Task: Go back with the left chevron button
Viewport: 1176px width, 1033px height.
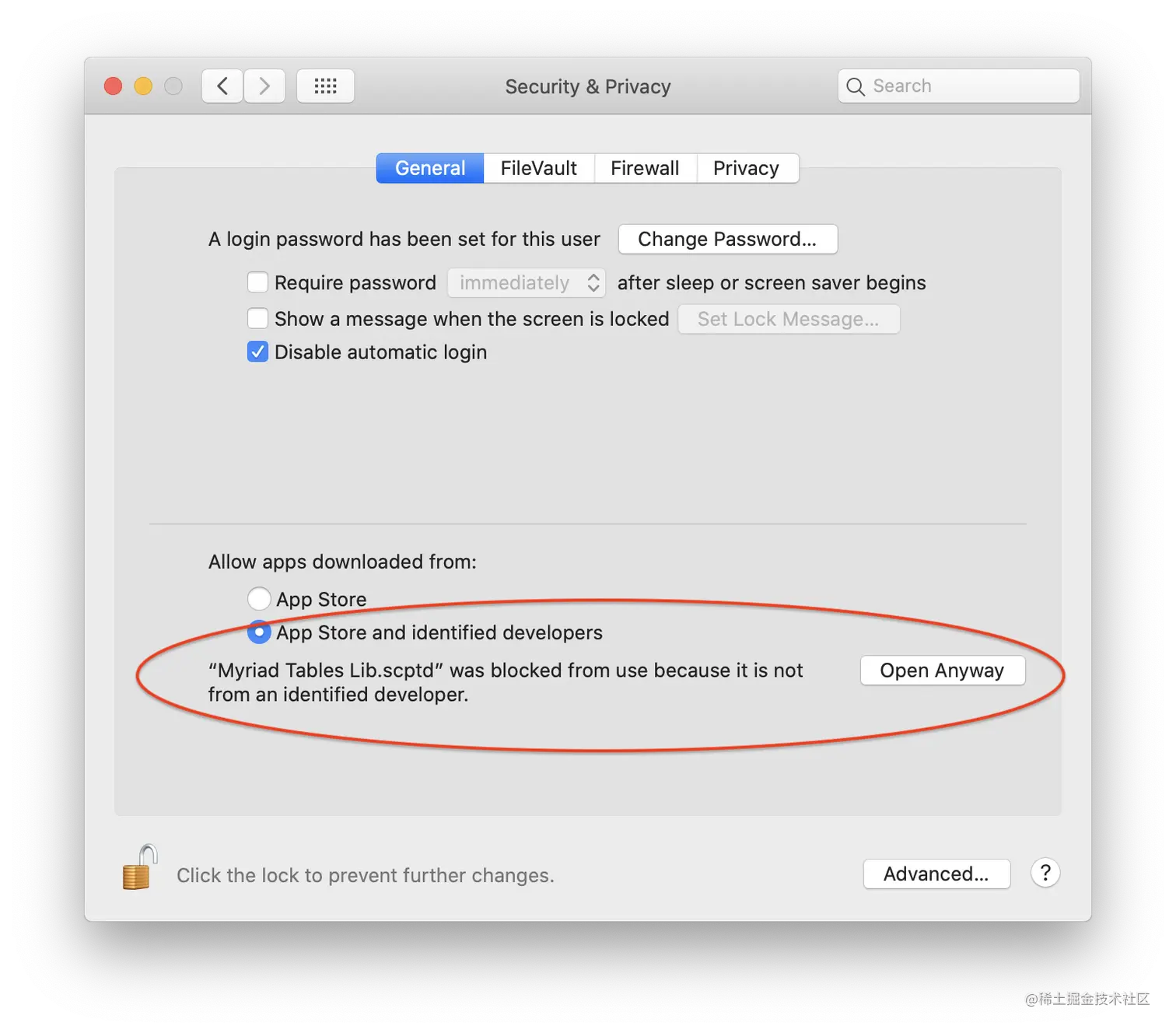Action: point(222,86)
